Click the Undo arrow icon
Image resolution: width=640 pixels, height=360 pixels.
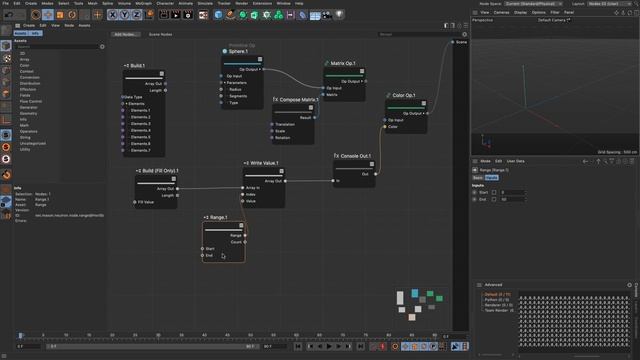pyautogui.click(x=9, y=15)
